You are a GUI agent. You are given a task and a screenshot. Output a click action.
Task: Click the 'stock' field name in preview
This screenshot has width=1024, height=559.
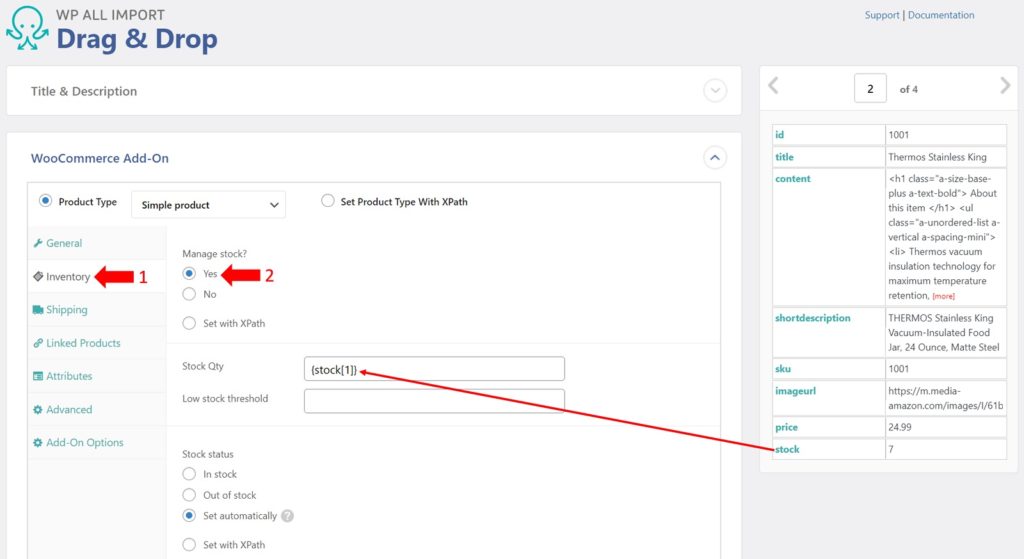pyautogui.click(x=787, y=449)
